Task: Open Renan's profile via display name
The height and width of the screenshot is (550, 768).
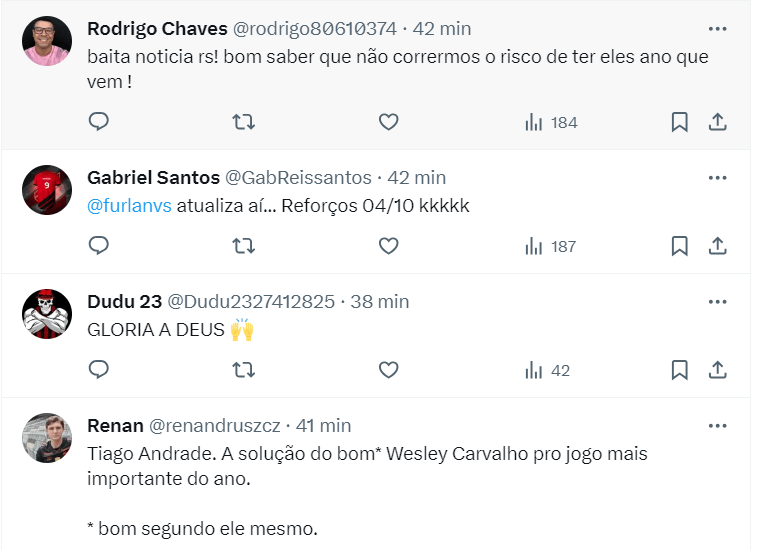Action: point(115,425)
